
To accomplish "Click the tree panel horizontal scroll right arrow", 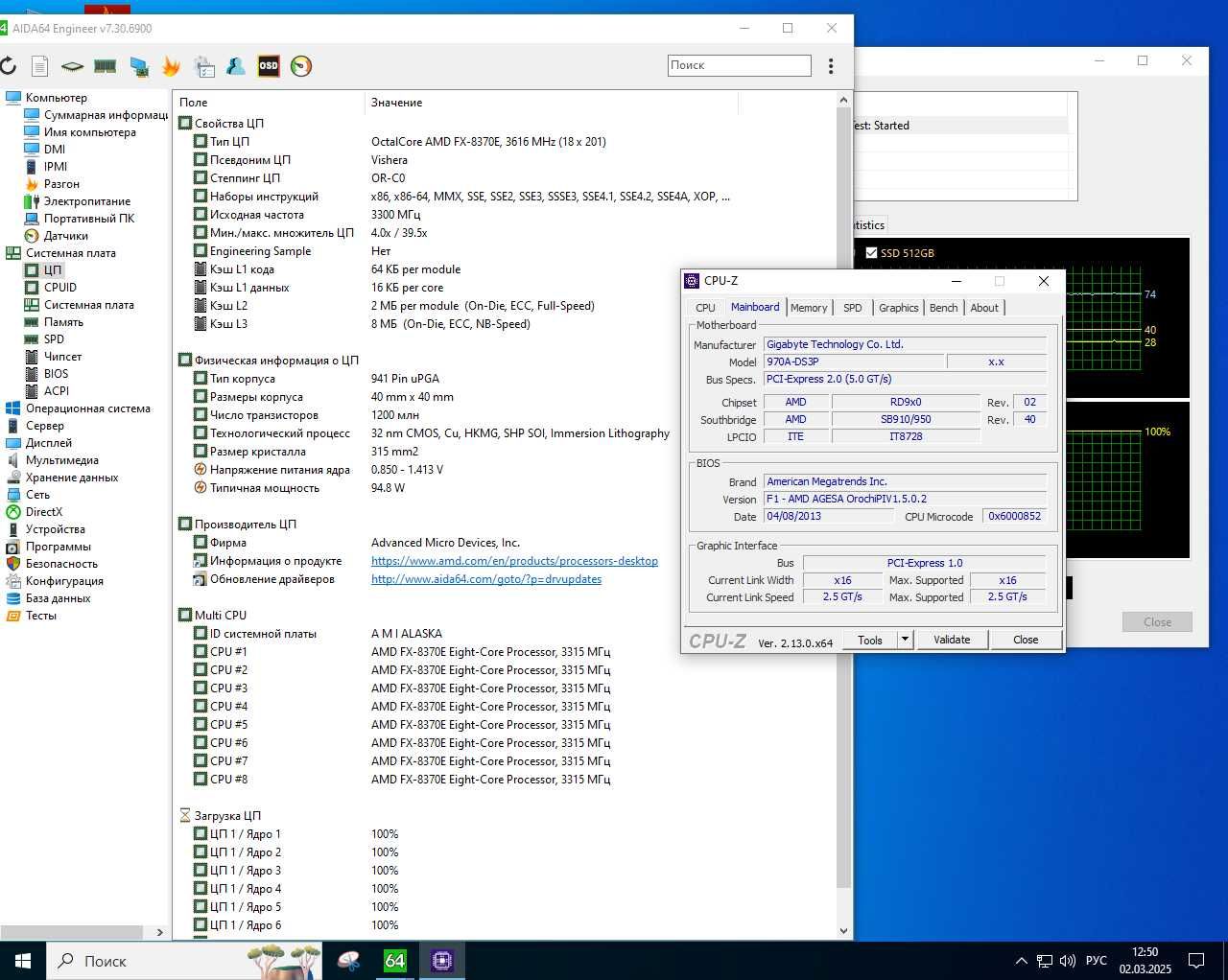I will pyautogui.click(x=159, y=932).
